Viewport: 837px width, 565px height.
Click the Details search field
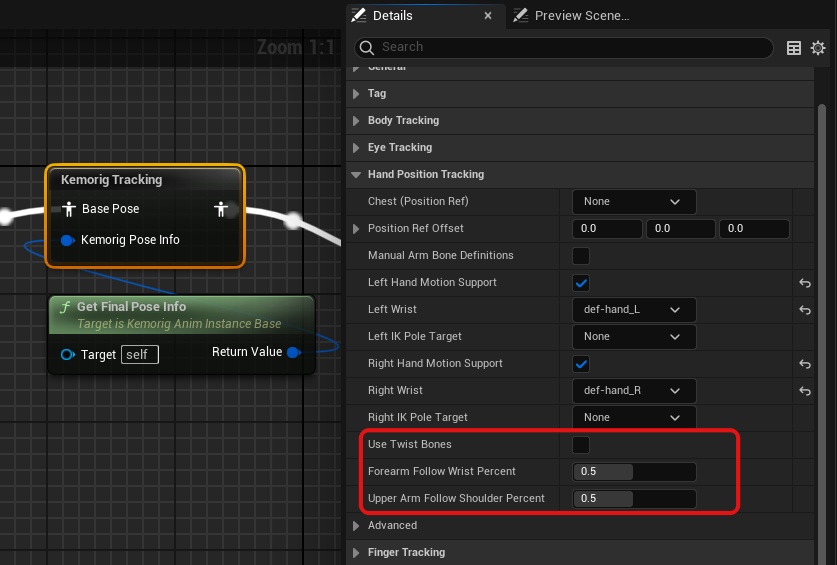570,47
